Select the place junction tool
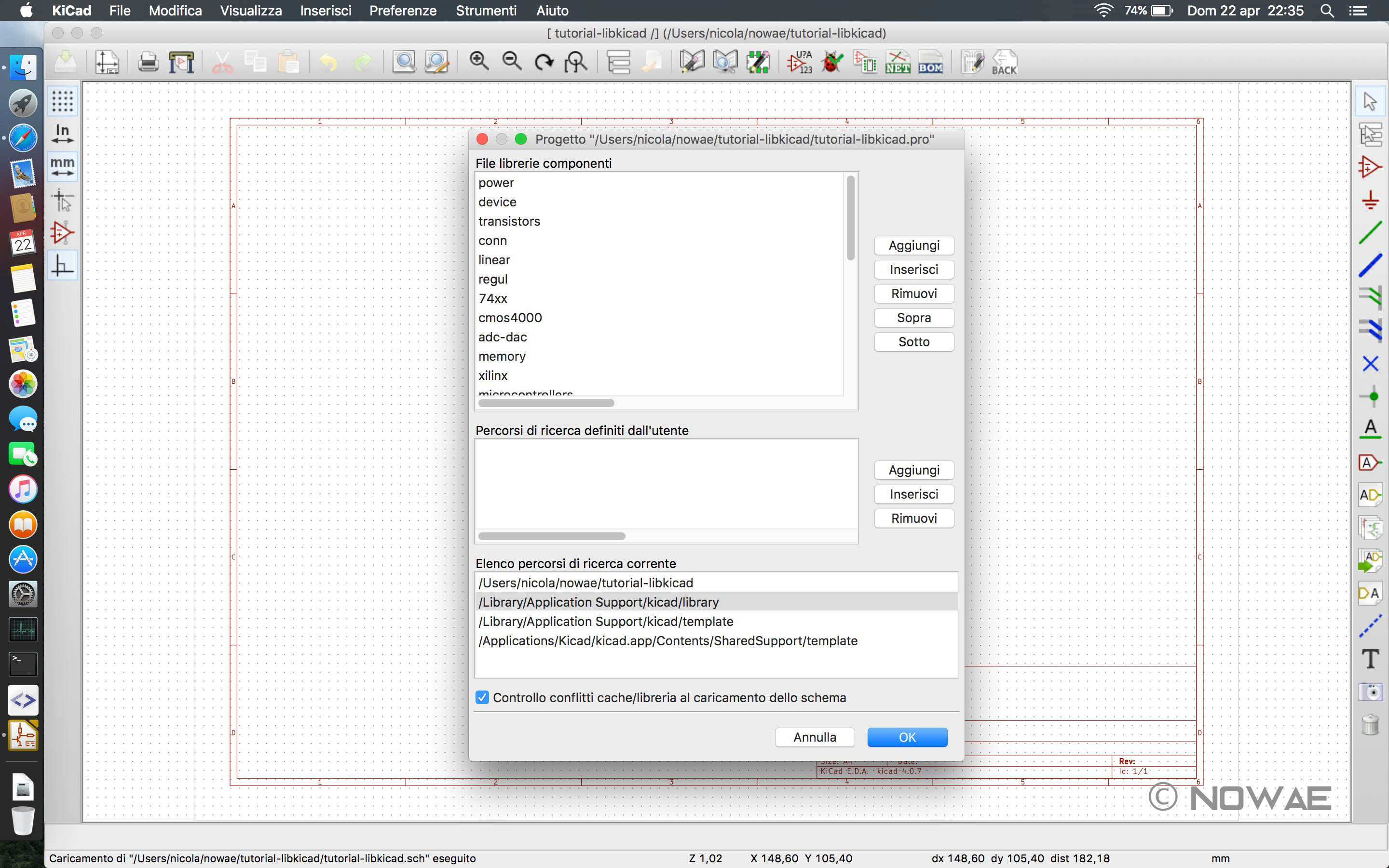This screenshot has width=1389, height=868. (1371, 396)
